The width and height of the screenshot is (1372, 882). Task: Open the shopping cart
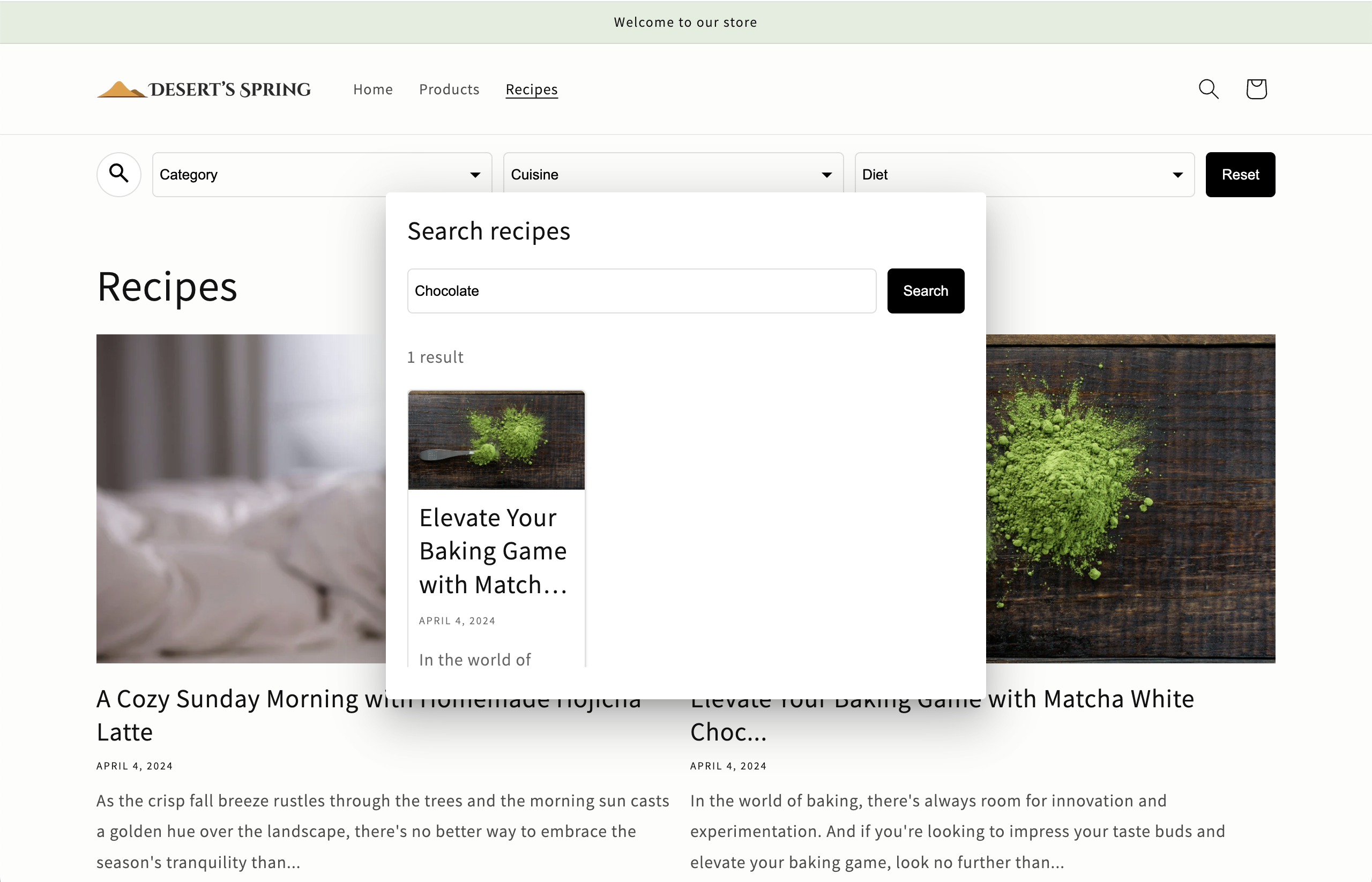point(1255,89)
